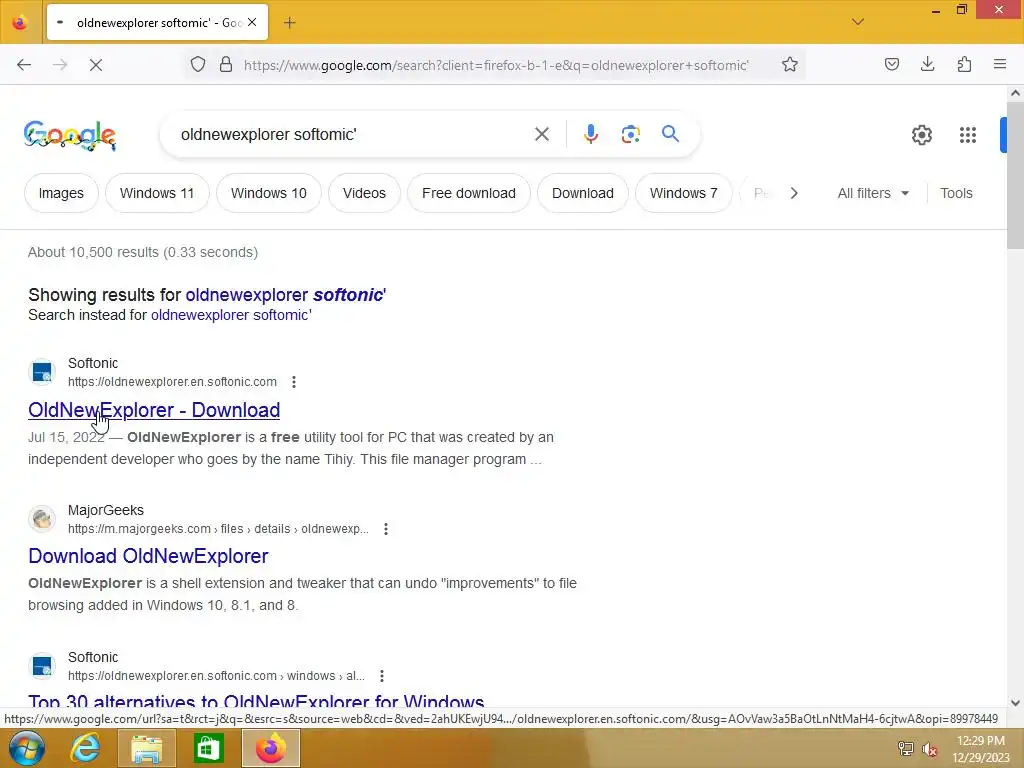Click the MajorGeeks site favicon
This screenshot has width=1024, height=768.
42,519
